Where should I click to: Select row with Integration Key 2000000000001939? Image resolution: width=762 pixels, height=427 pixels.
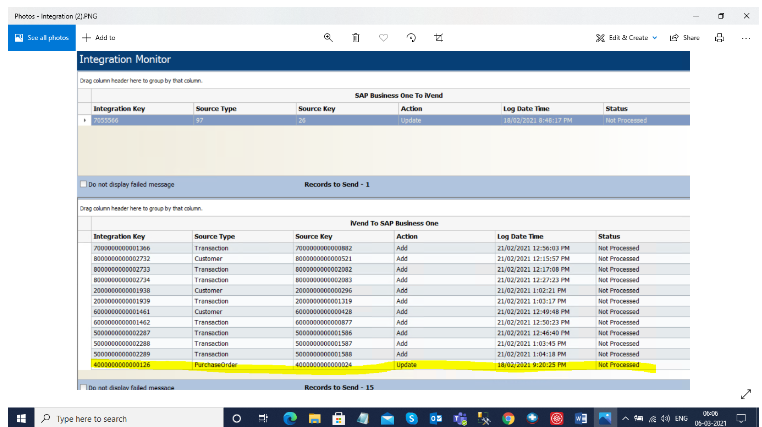[x=391, y=301]
